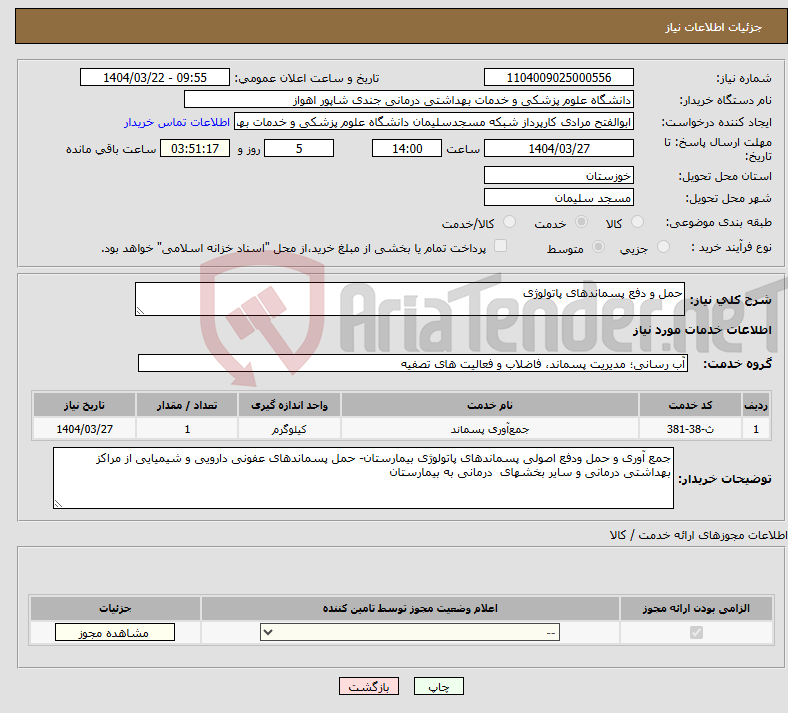The image size is (788, 713).
Task: Click the need date cell 1404/03/27
Action: click(x=84, y=429)
